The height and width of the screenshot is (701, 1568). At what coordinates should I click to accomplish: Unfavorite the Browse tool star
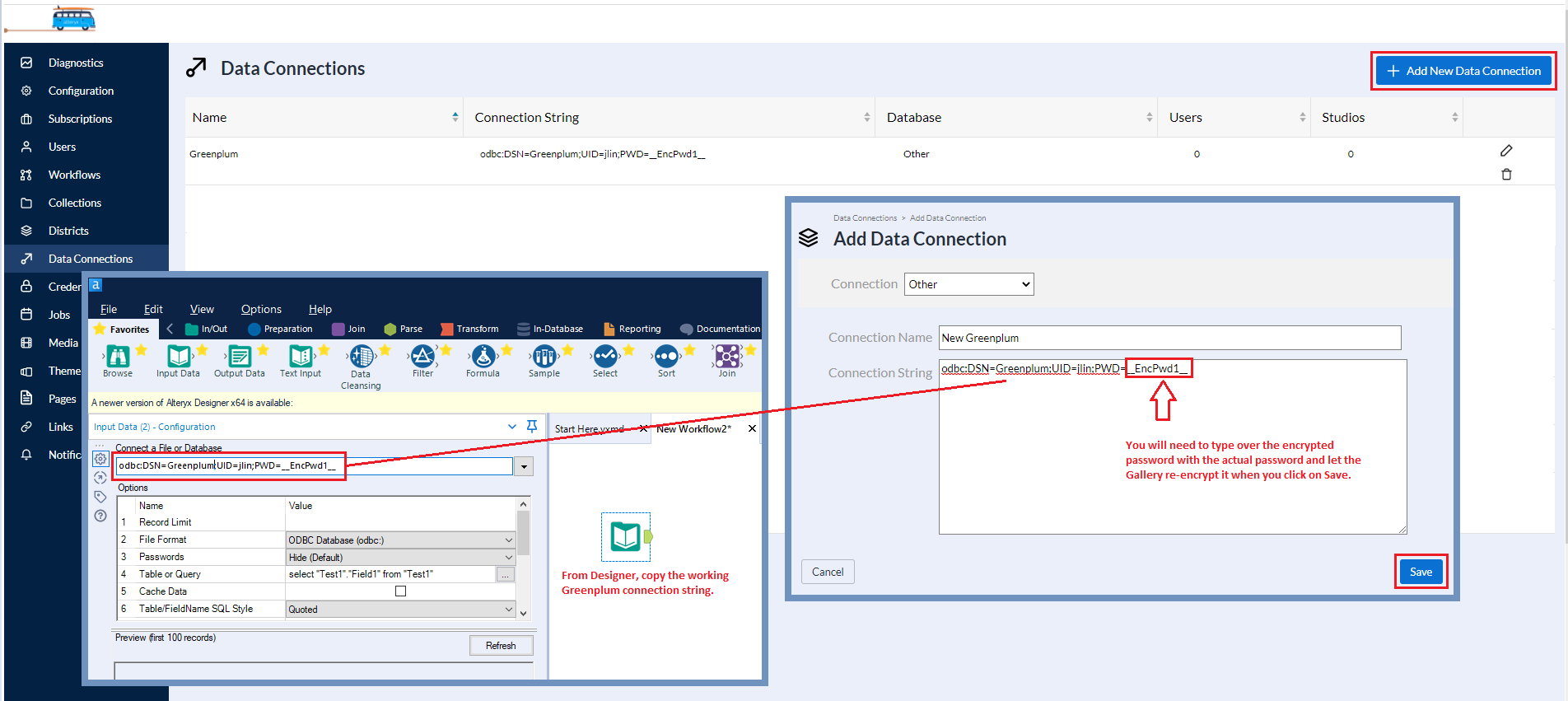142,350
